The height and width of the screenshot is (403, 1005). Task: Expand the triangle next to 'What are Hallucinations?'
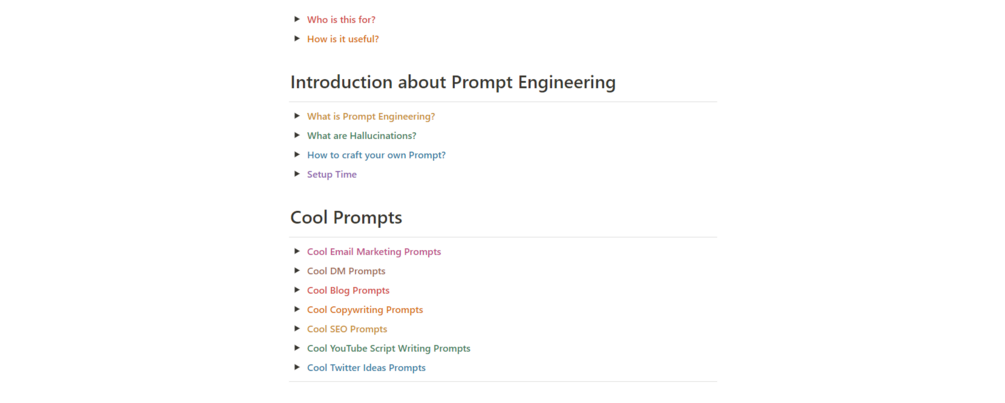297,135
